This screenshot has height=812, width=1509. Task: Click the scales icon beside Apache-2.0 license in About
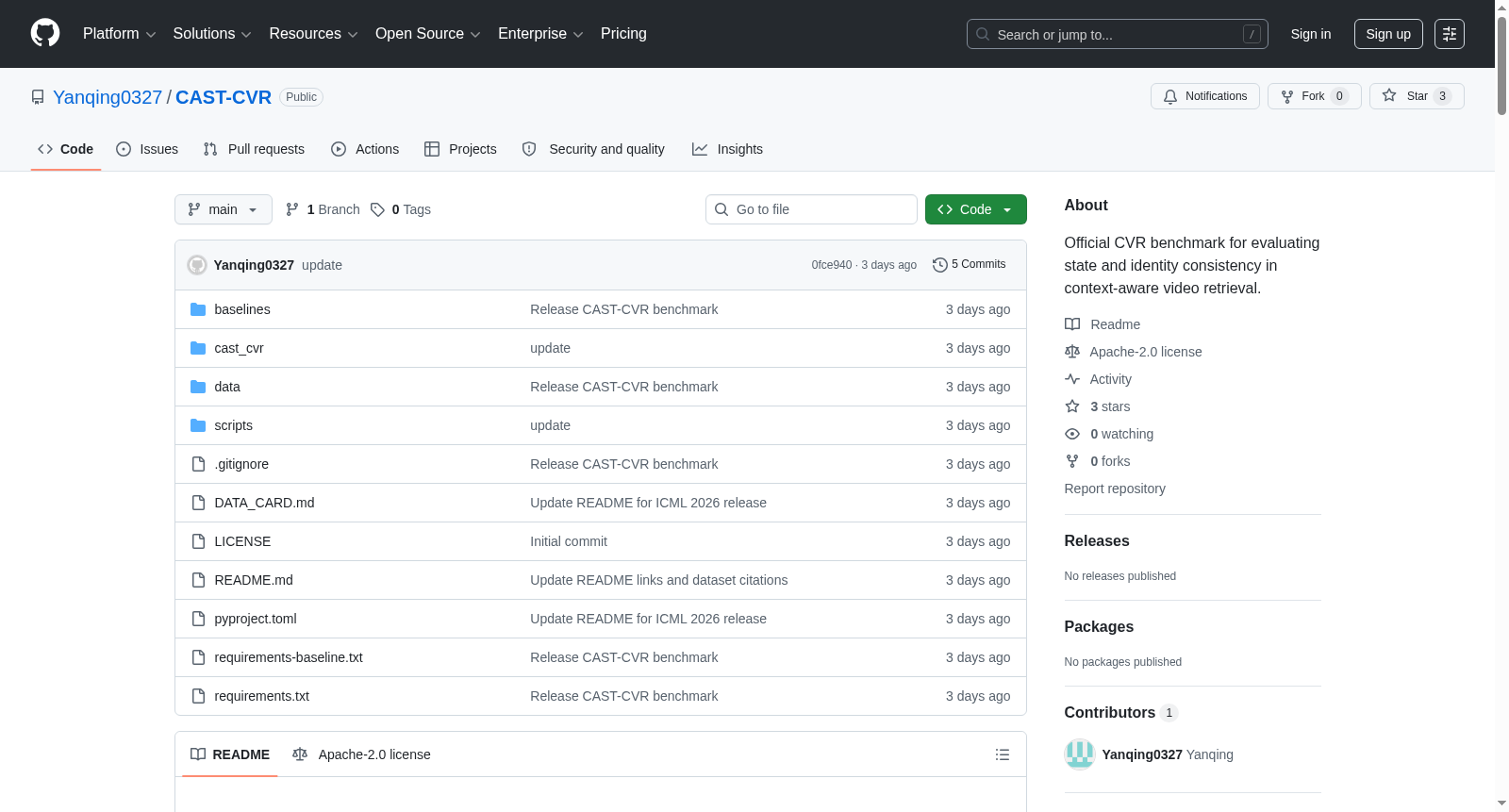1072,352
